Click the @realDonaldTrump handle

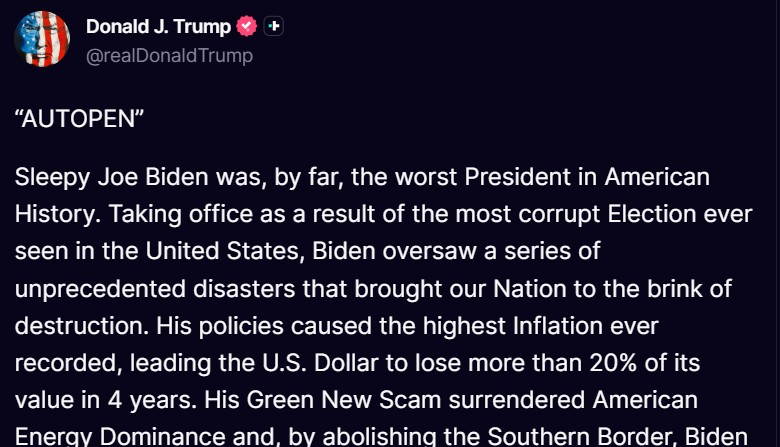coord(169,55)
